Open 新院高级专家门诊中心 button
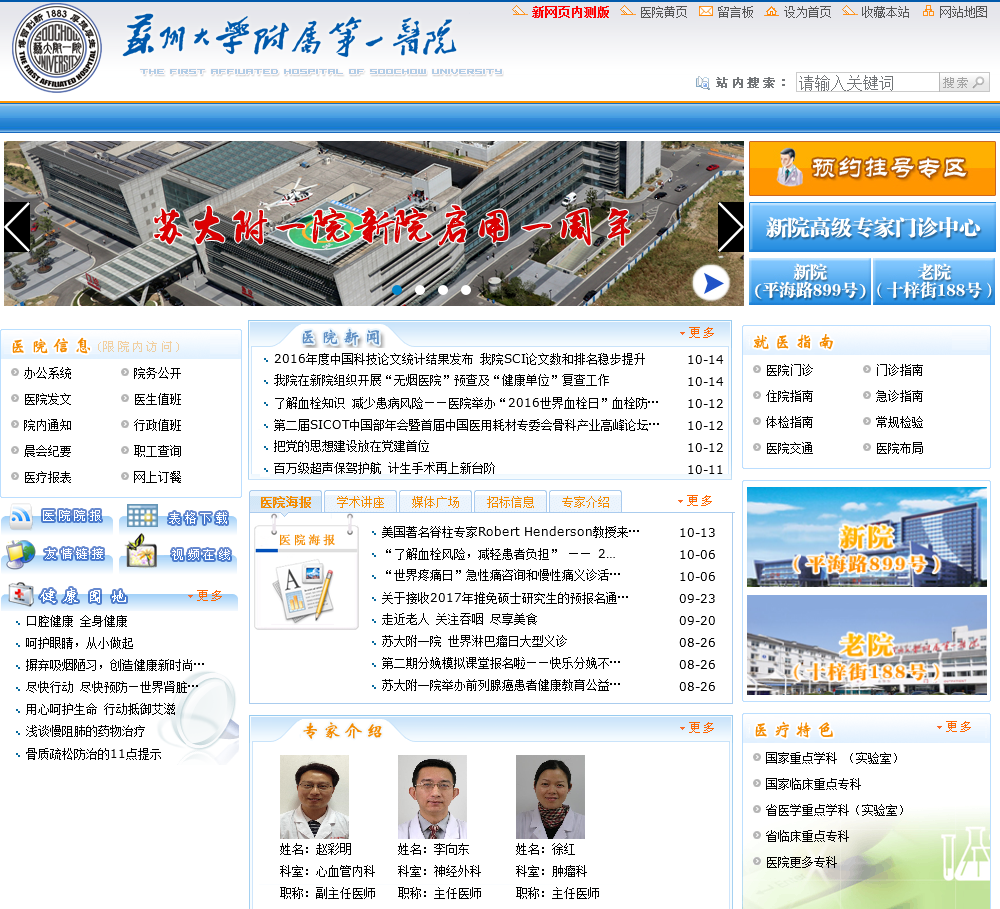Viewport: 1000px width, 909px height. click(x=872, y=227)
